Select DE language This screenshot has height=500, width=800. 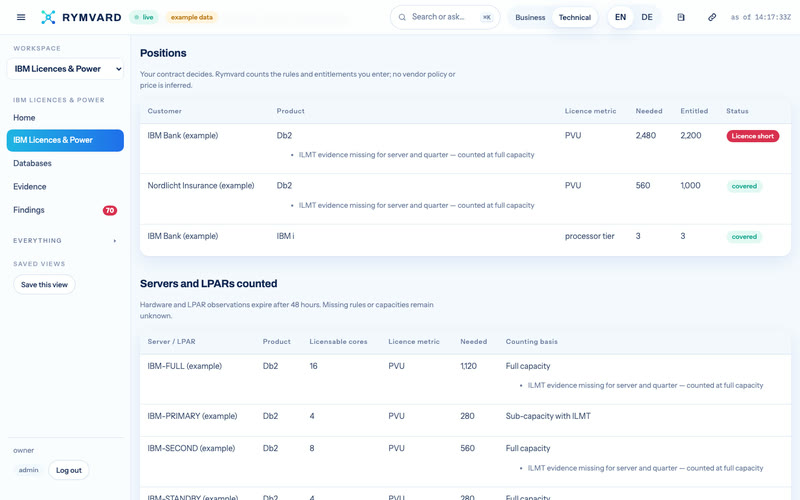647,17
